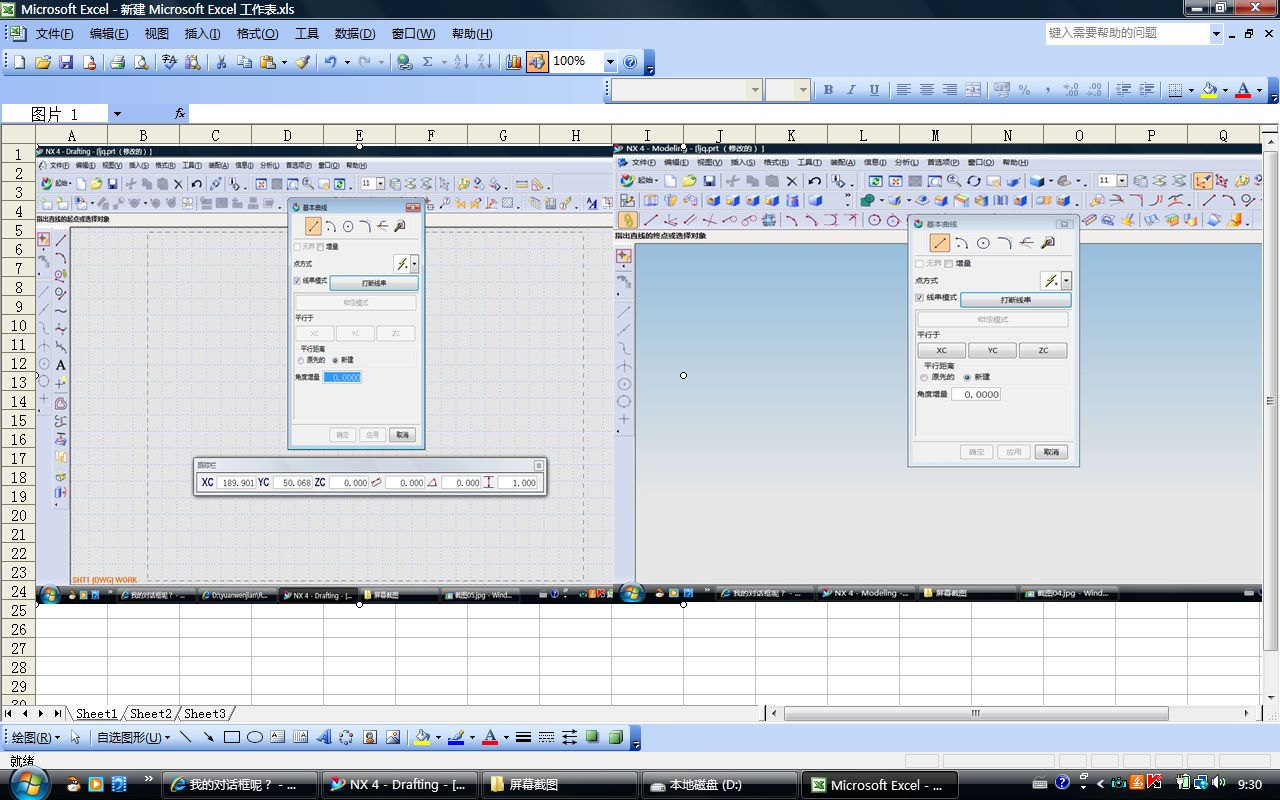The width and height of the screenshot is (1280, 800).
Task: Click the AutoSum sigma icon
Action: pos(428,62)
